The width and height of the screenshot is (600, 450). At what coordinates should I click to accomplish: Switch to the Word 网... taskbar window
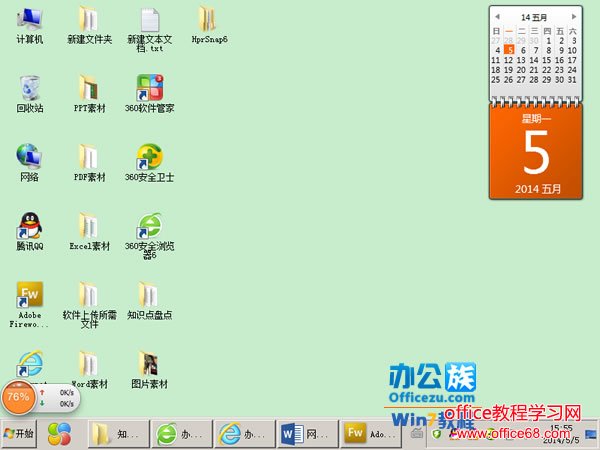pyautogui.click(x=307, y=434)
